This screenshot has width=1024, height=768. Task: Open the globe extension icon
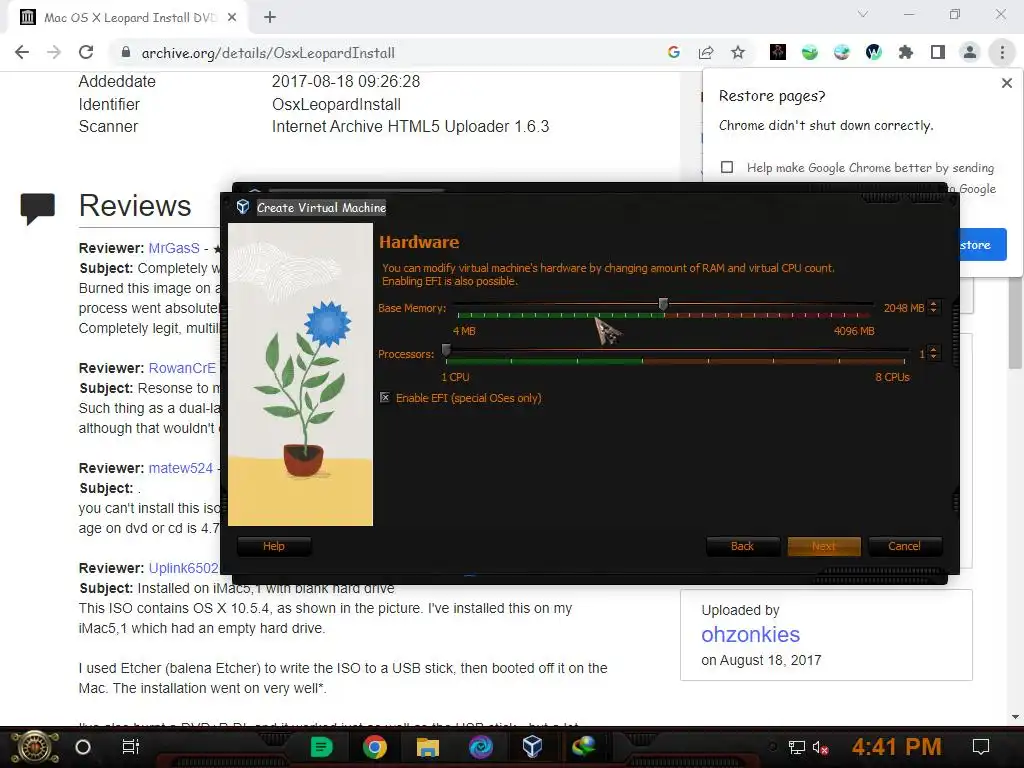842,52
